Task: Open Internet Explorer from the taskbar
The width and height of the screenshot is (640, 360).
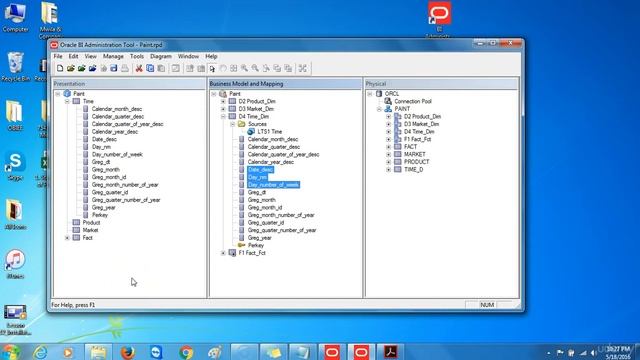Action: [x=40, y=352]
